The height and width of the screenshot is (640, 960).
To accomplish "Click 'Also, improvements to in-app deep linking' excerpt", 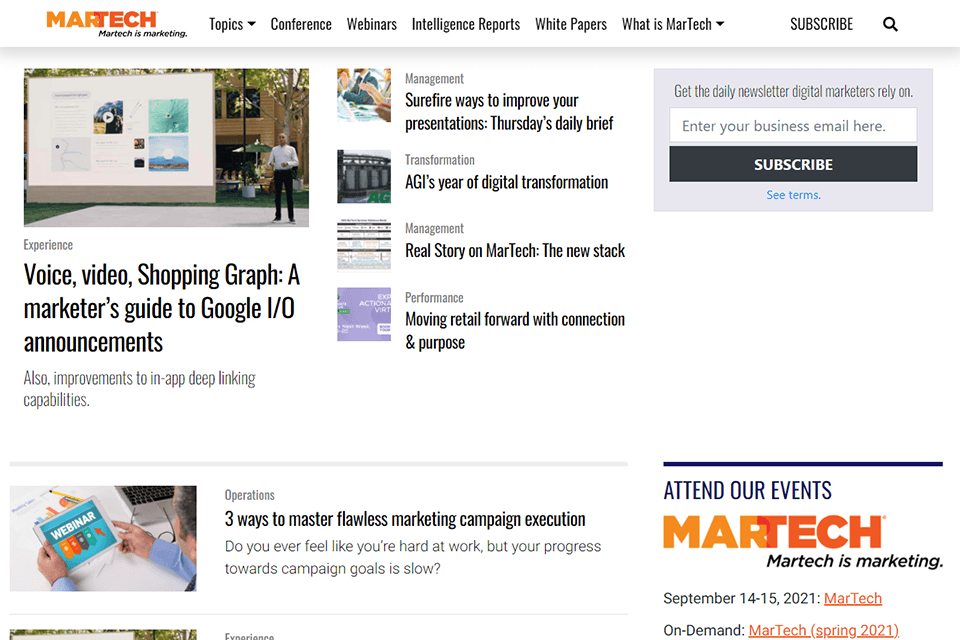I will pyautogui.click(x=140, y=389).
